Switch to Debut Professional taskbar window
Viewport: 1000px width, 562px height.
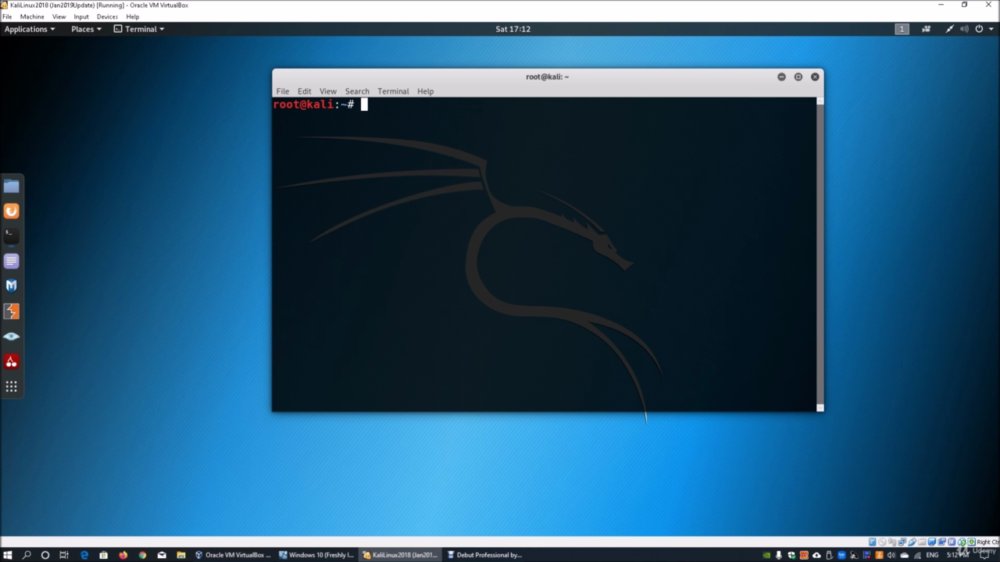tap(485, 555)
